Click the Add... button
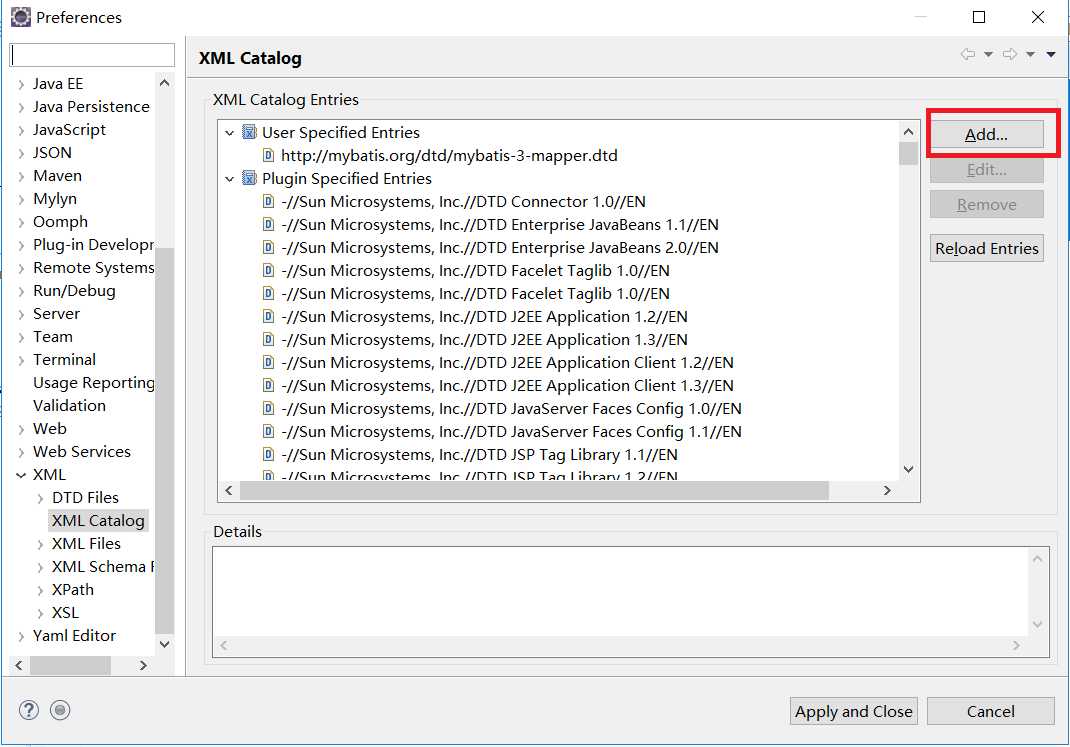 [x=986, y=134]
